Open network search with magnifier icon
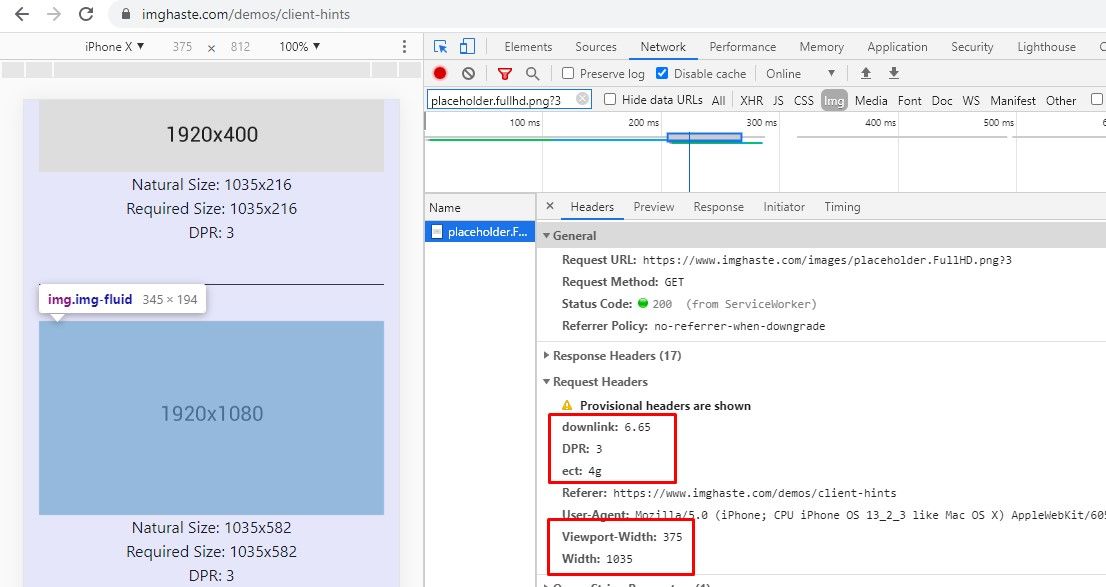Image resolution: width=1106 pixels, height=587 pixels. click(x=532, y=73)
